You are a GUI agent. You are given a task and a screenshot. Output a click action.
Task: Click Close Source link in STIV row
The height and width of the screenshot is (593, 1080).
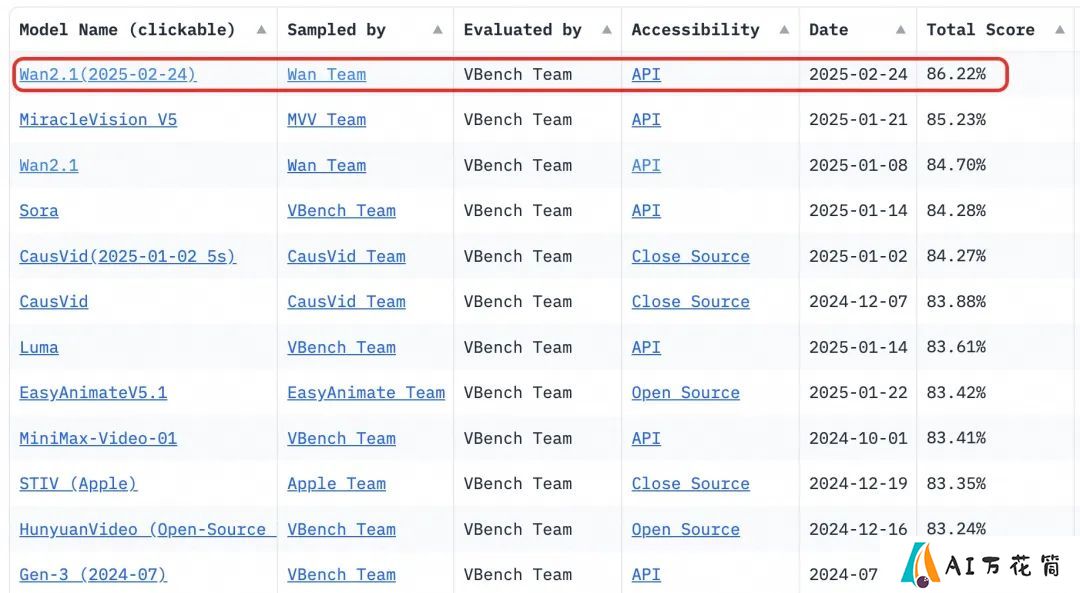click(690, 483)
